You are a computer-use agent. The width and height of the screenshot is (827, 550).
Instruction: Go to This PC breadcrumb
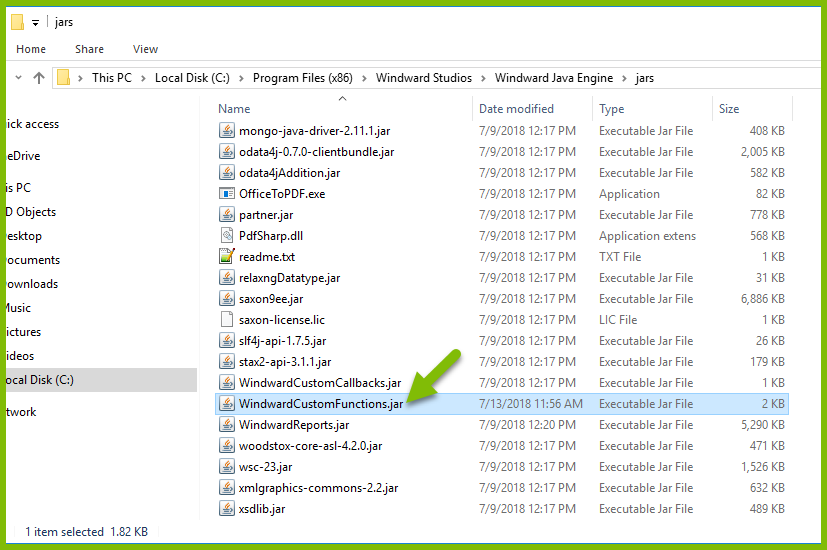point(111,78)
